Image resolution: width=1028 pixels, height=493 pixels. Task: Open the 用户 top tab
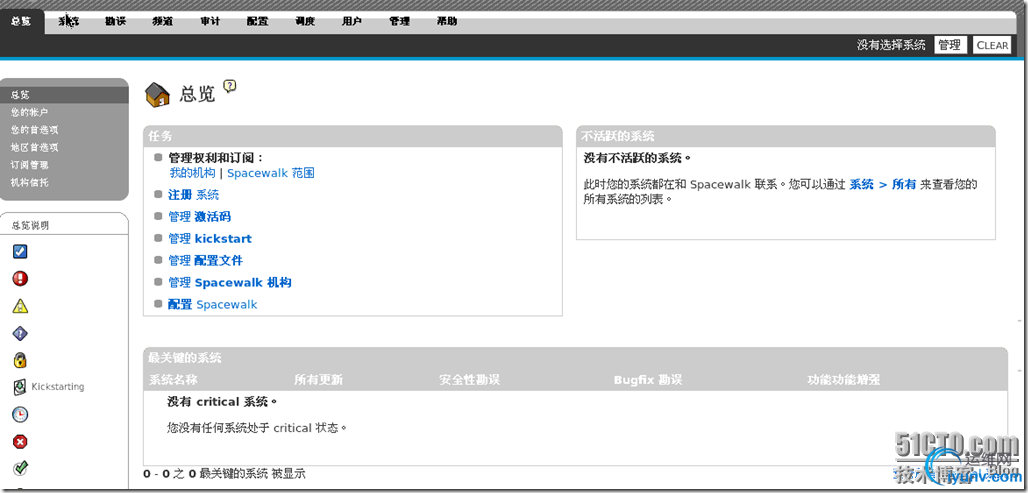point(352,21)
